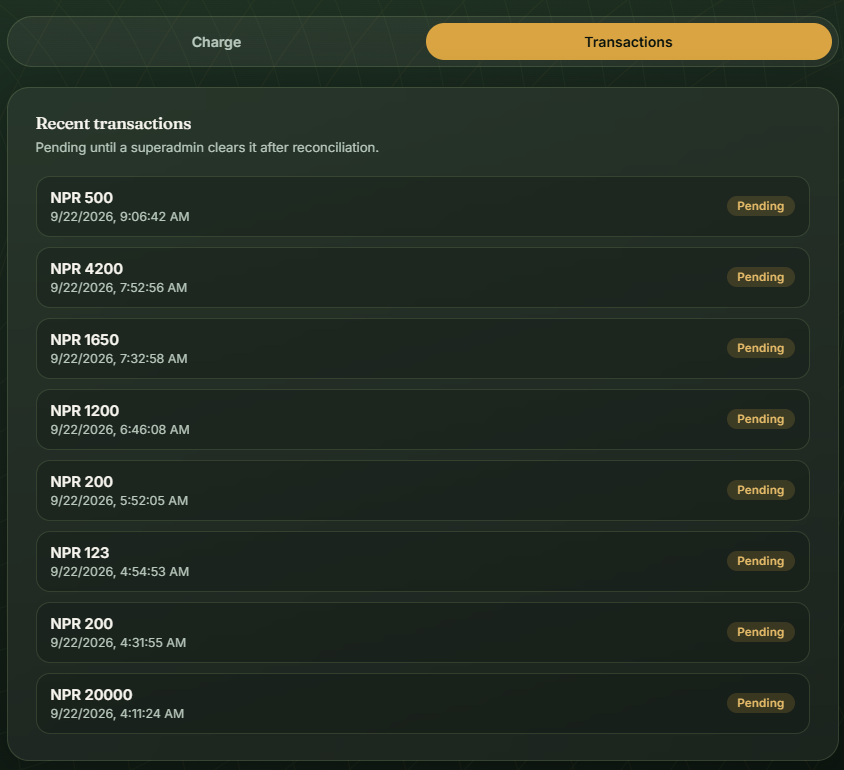Click the superadmin reconciliation note text
Screen dimensions: 844x770
[x=207, y=147]
